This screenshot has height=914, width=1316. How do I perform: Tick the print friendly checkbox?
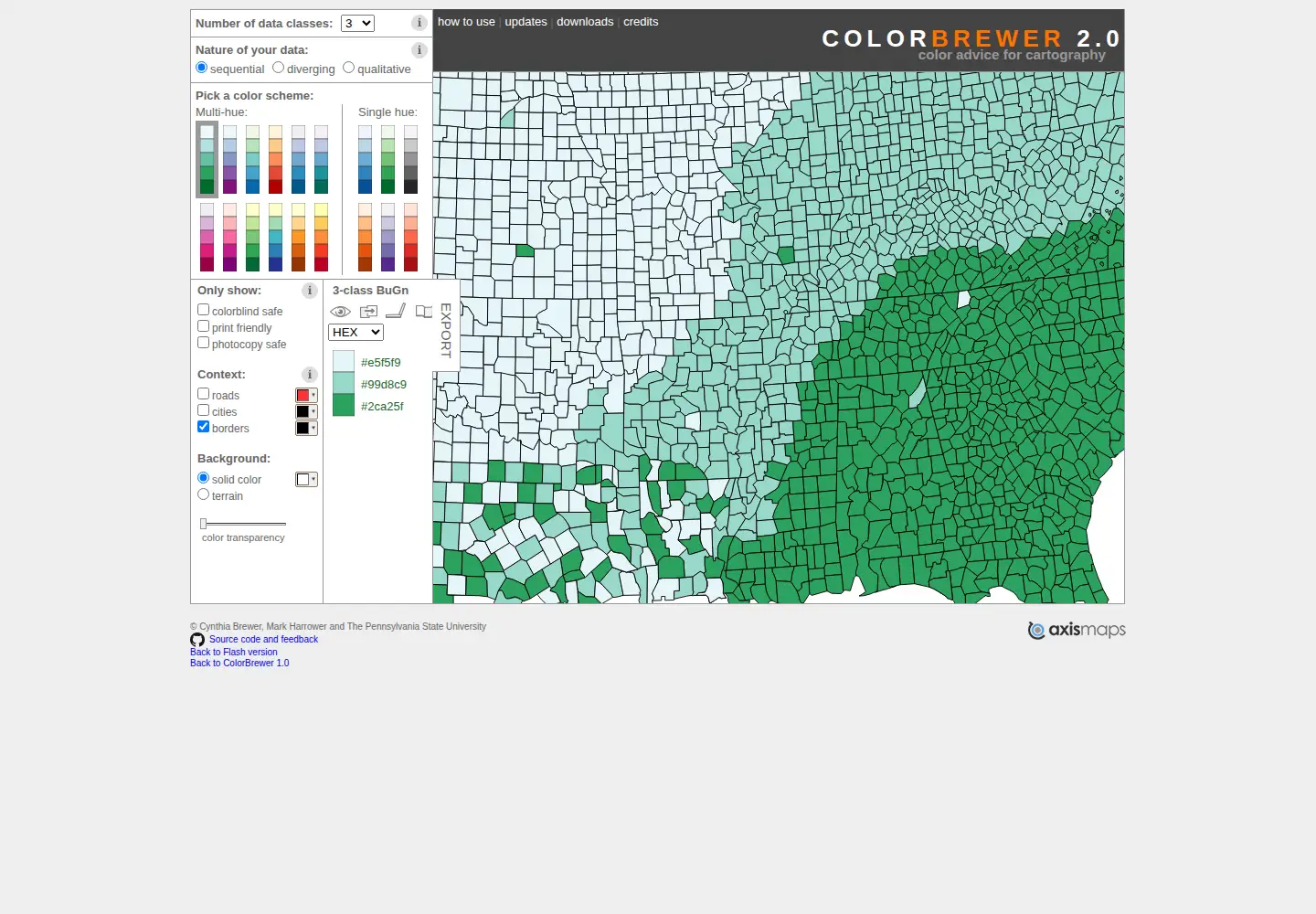(204, 326)
